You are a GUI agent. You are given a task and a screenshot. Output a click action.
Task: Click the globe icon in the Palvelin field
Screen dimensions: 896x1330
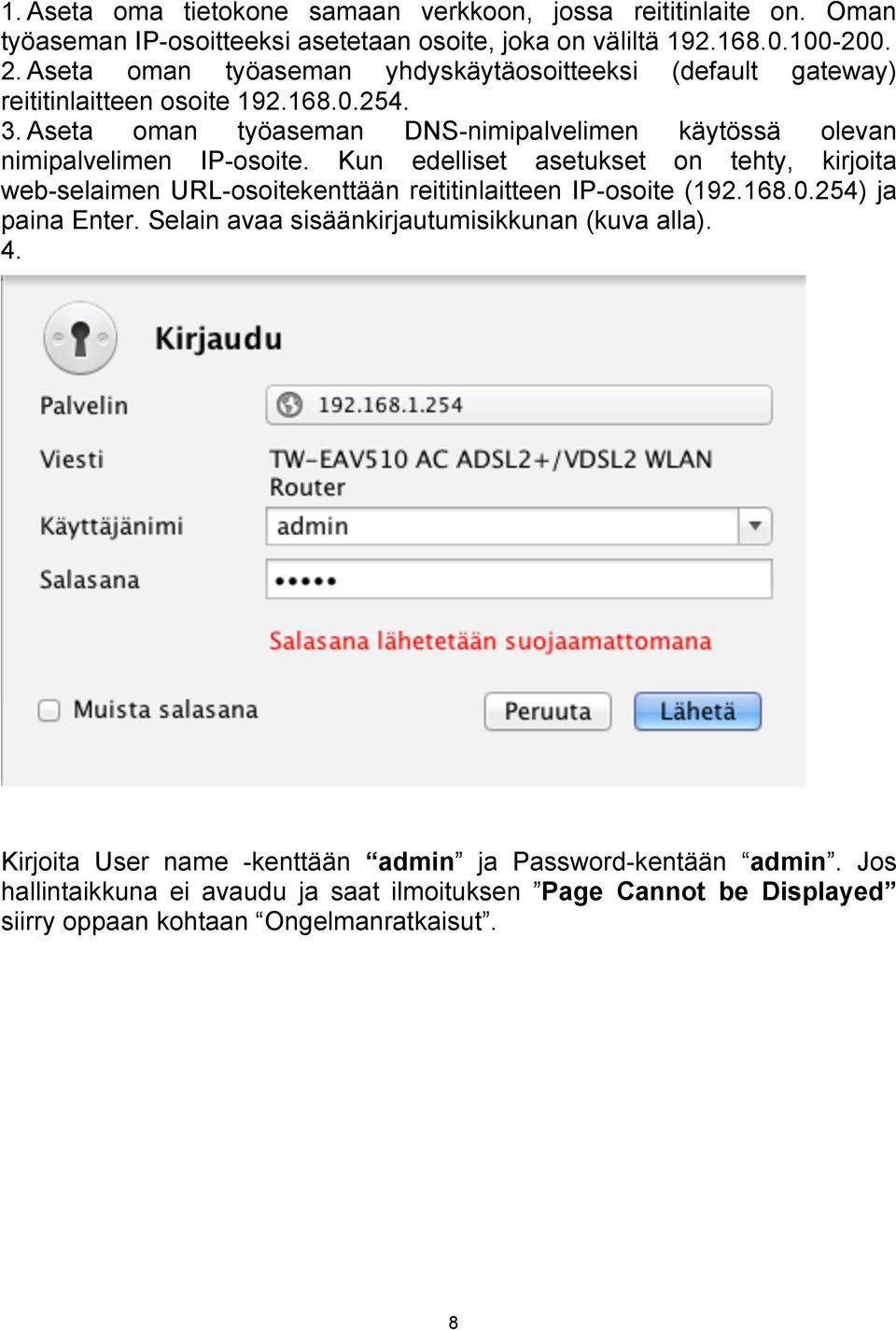point(290,404)
